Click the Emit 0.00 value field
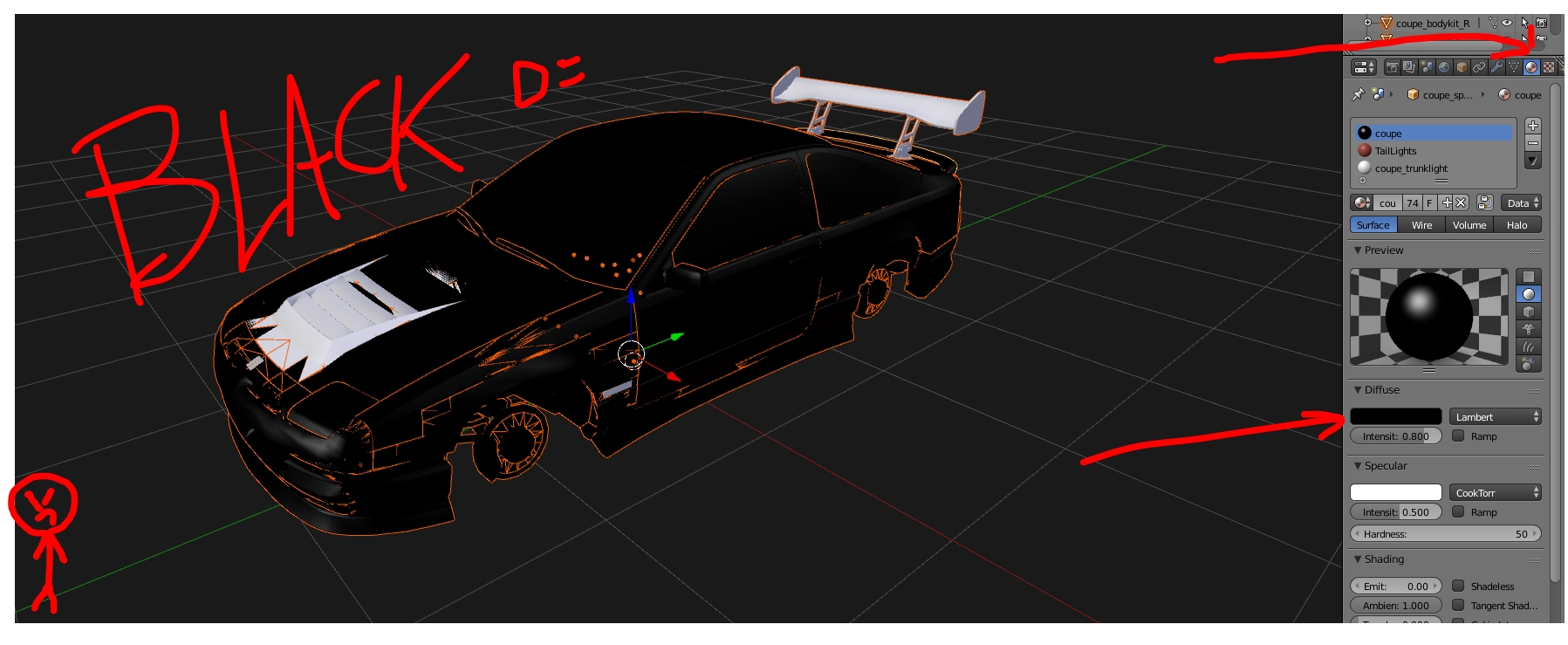This screenshot has height=645, width=1568. pyautogui.click(x=1396, y=586)
